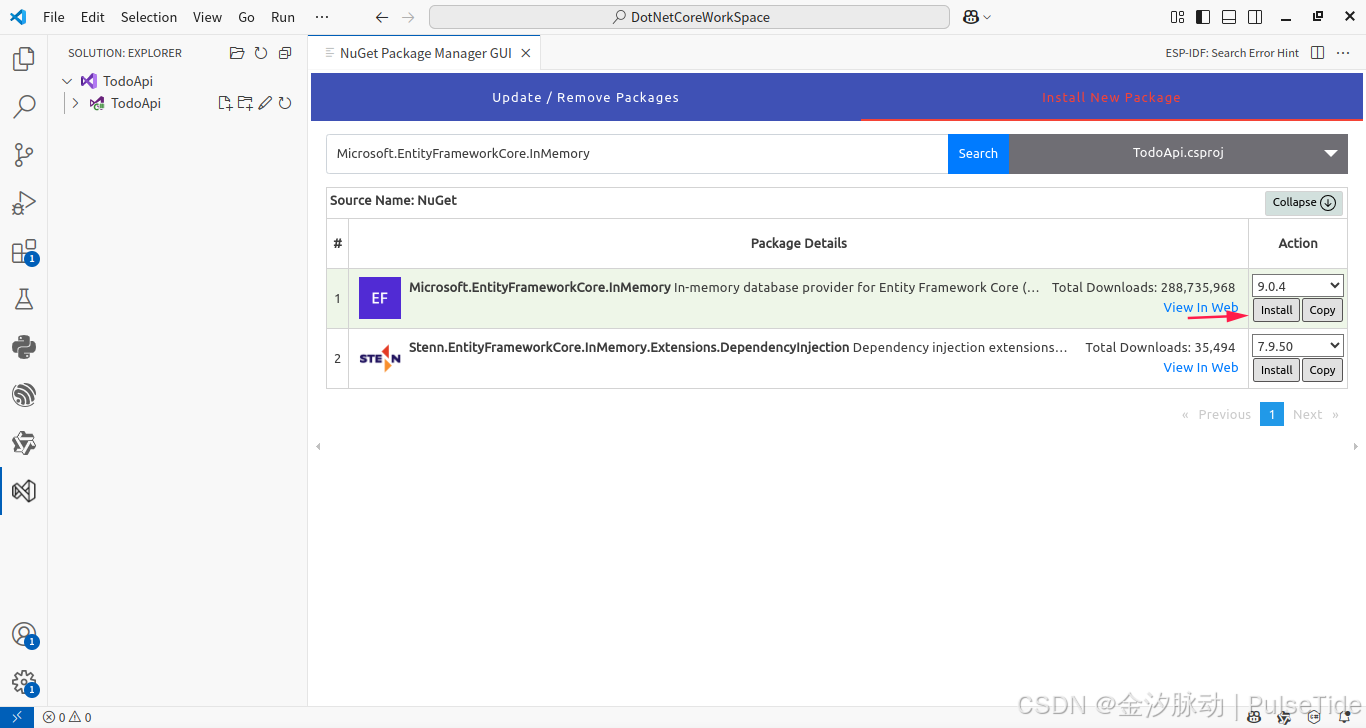The image size is (1366, 728).
Task: Open the View menu
Action: coord(207,17)
